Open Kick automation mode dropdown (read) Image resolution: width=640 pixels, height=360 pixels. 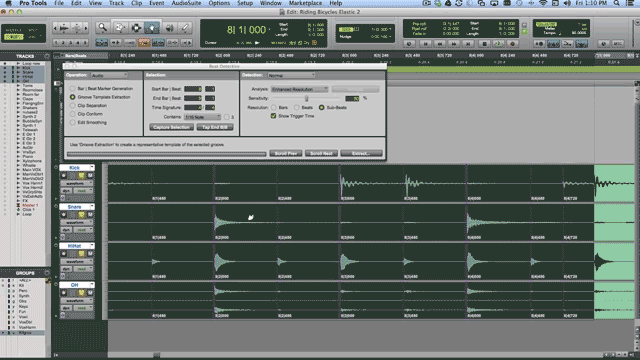pyautogui.click(x=83, y=191)
